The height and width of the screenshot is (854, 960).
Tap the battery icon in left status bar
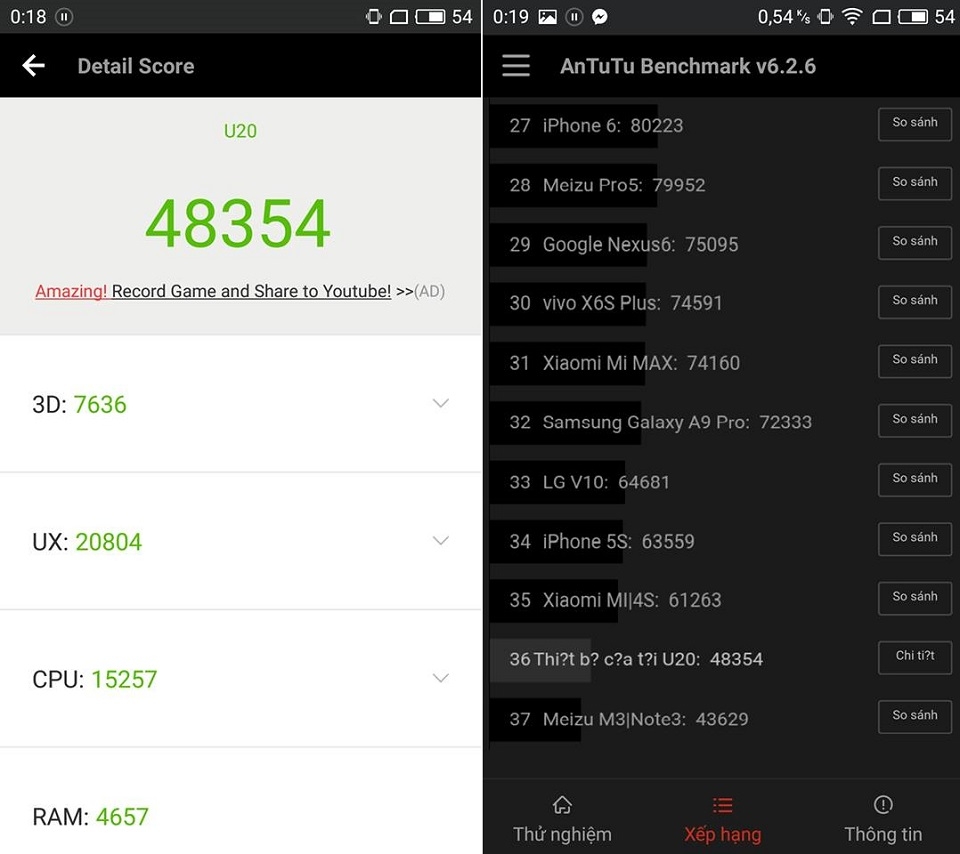click(x=430, y=17)
